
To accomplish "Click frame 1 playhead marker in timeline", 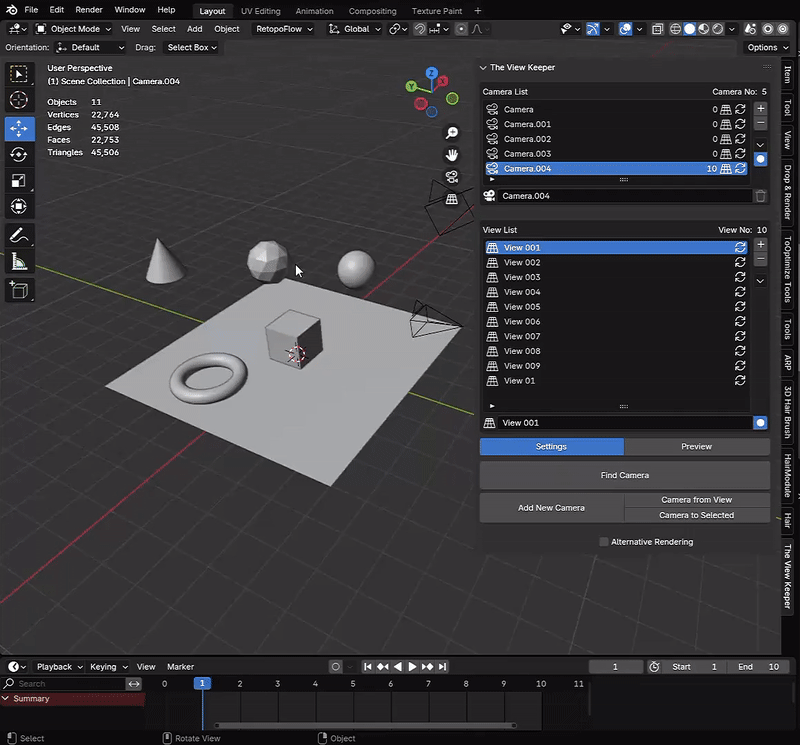I will pos(202,683).
